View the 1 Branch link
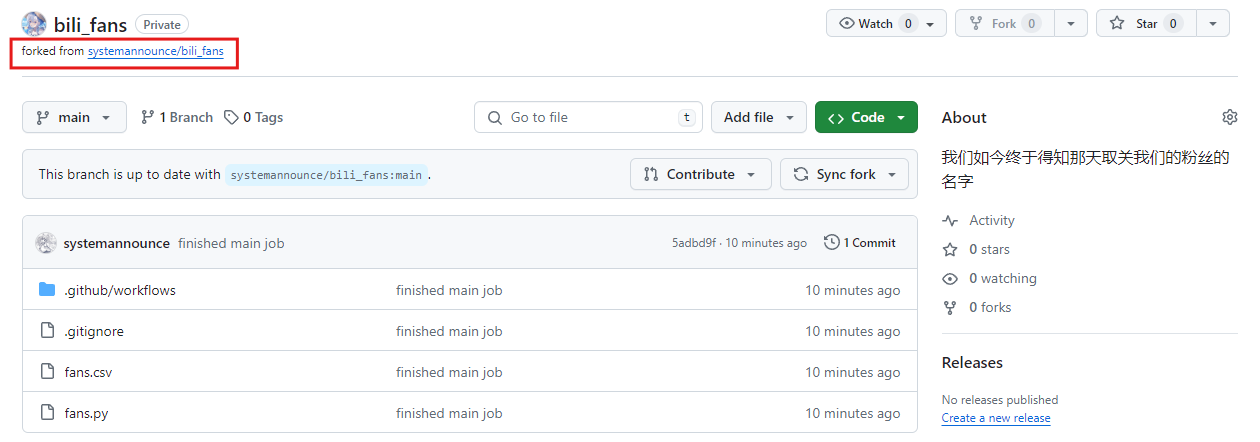This screenshot has width=1260, height=442. point(177,117)
